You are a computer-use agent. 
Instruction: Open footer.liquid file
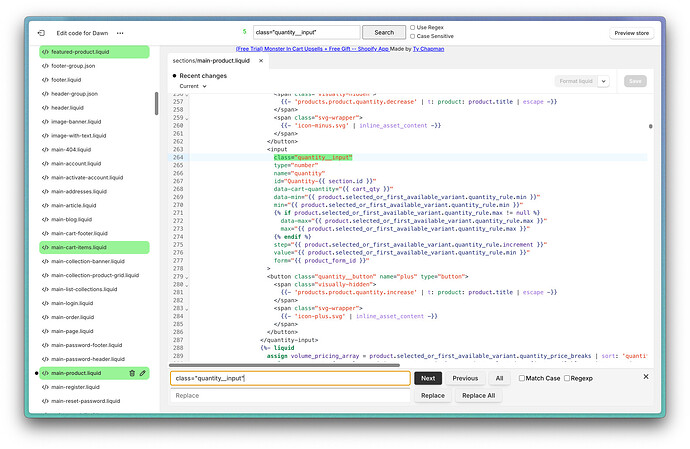click(x=66, y=80)
